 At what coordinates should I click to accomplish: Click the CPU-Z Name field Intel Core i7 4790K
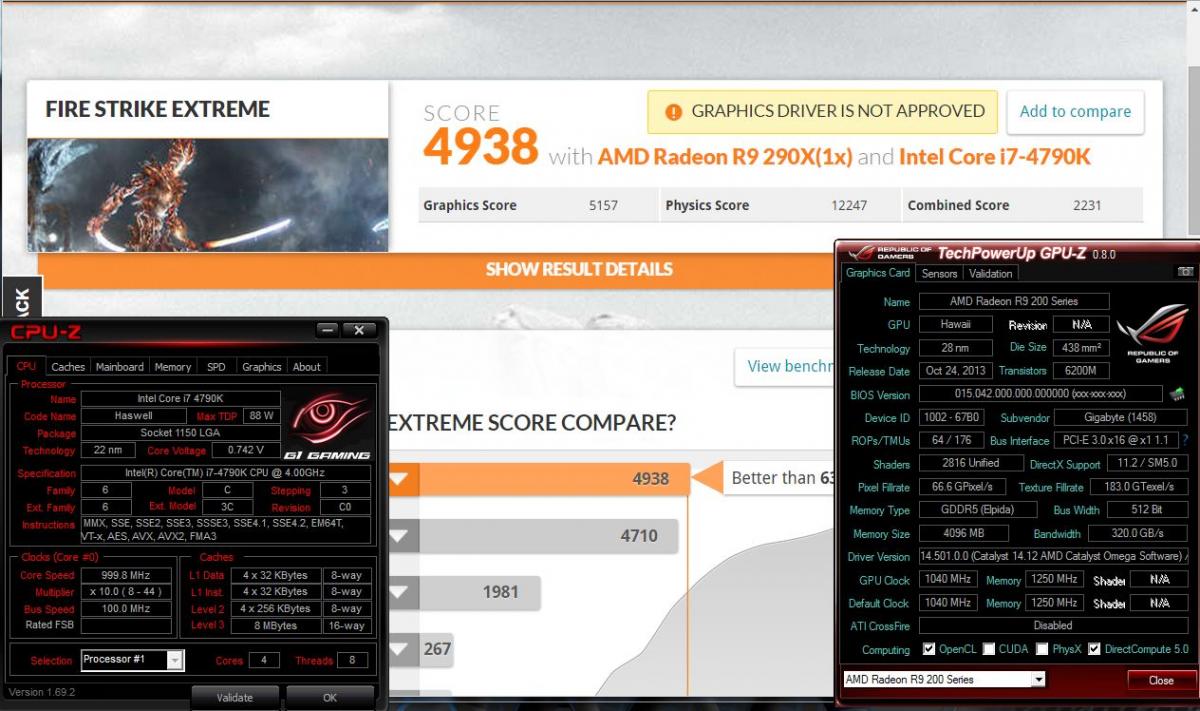[x=180, y=398]
